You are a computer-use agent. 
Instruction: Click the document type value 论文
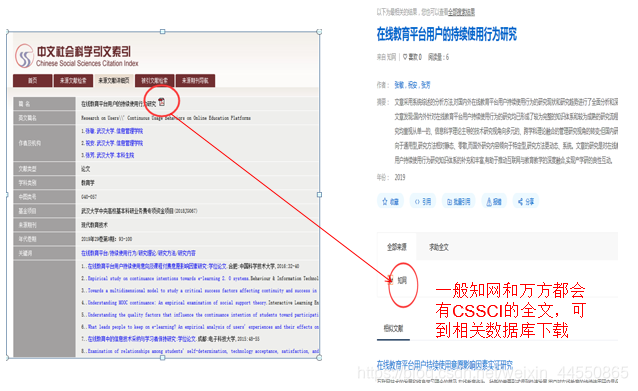86,169
